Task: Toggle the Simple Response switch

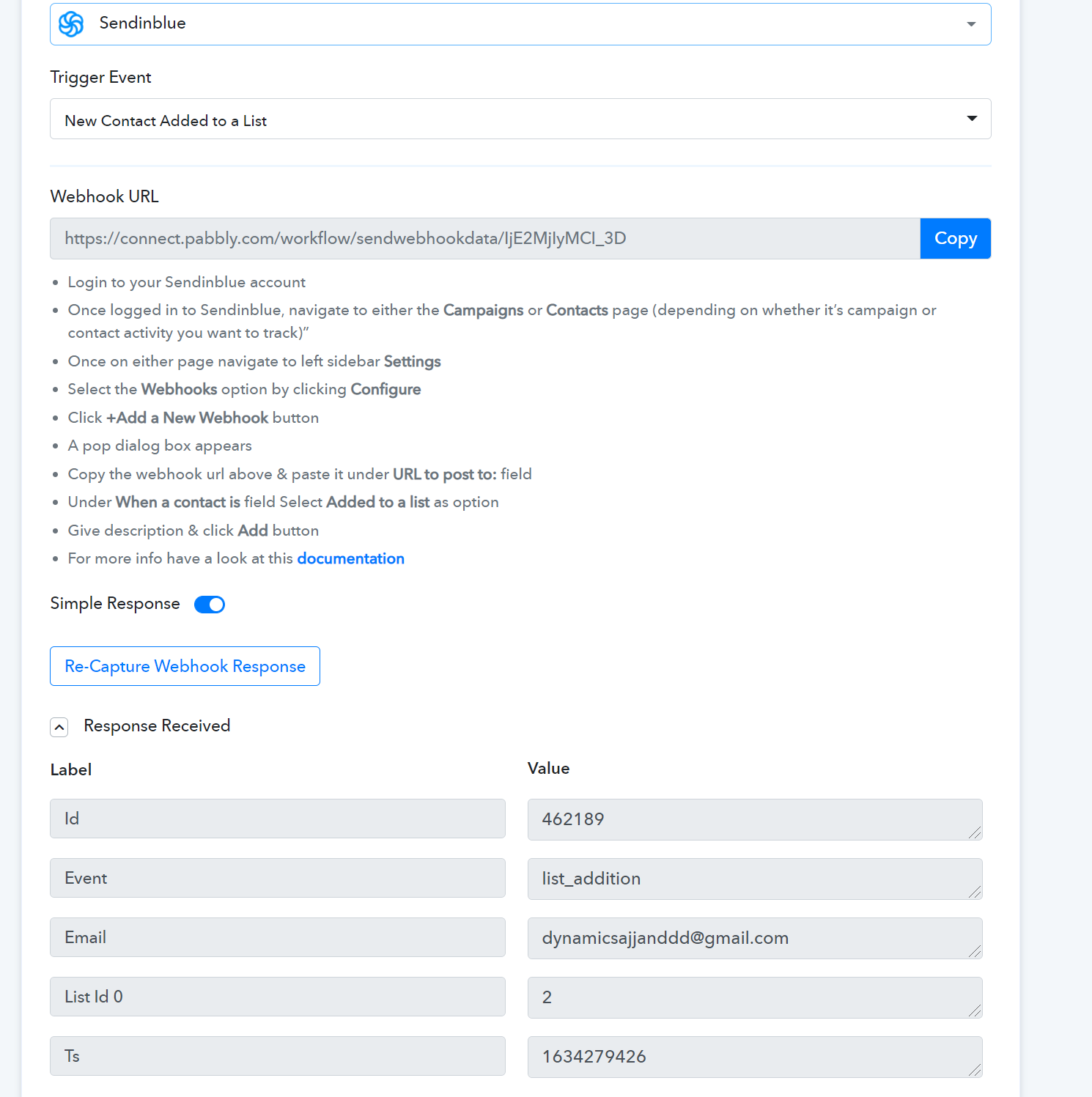Action: click(210, 605)
